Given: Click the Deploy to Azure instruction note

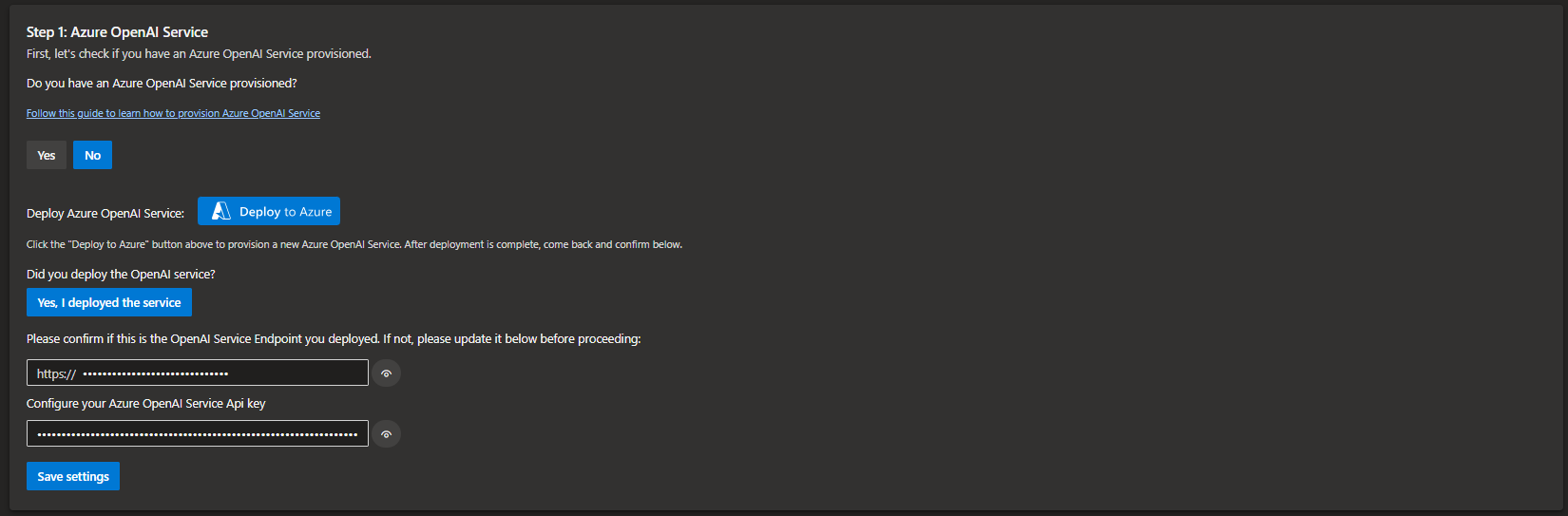Looking at the screenshot, I should coord(354,245).
